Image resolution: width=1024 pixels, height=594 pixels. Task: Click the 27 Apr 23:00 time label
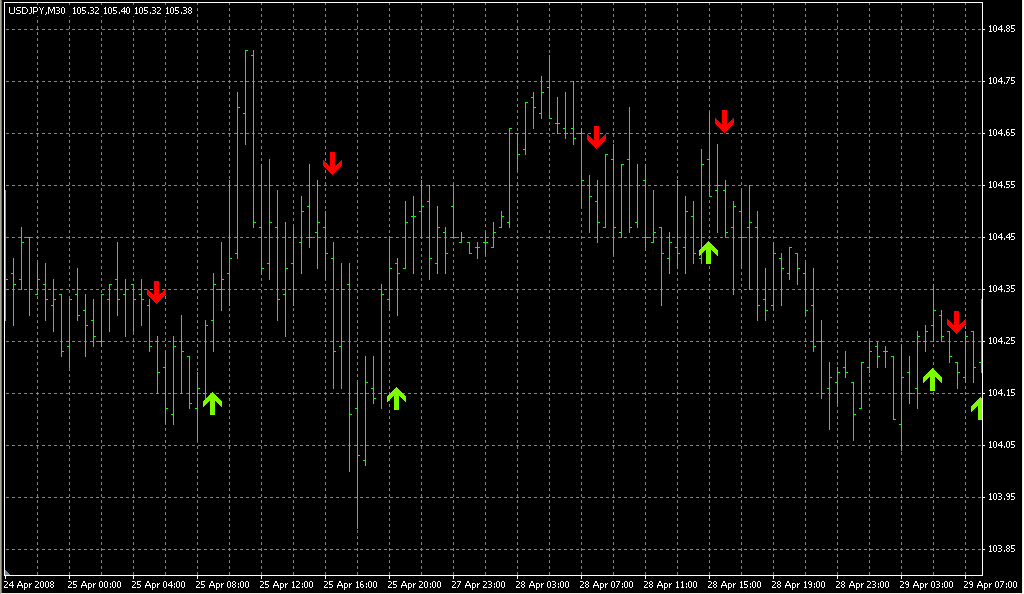point(478,585)
